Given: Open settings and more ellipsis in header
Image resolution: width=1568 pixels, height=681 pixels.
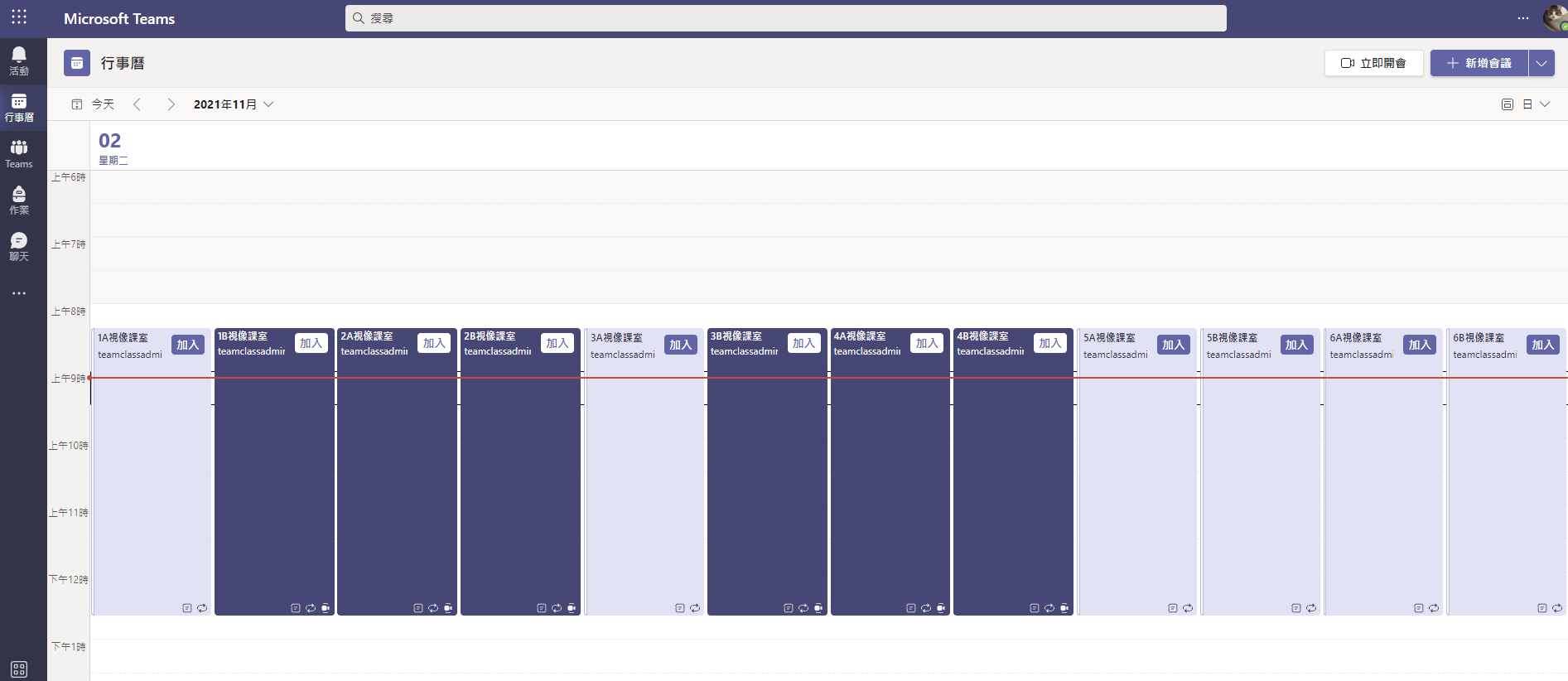Looking at the screenshot, I should coord(1523,18).
